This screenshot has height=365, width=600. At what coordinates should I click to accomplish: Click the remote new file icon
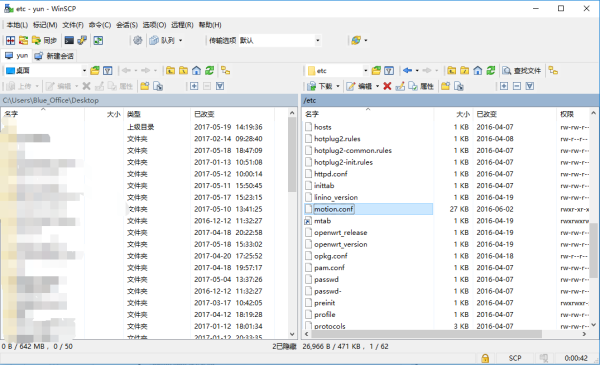[x=459, y=86]
